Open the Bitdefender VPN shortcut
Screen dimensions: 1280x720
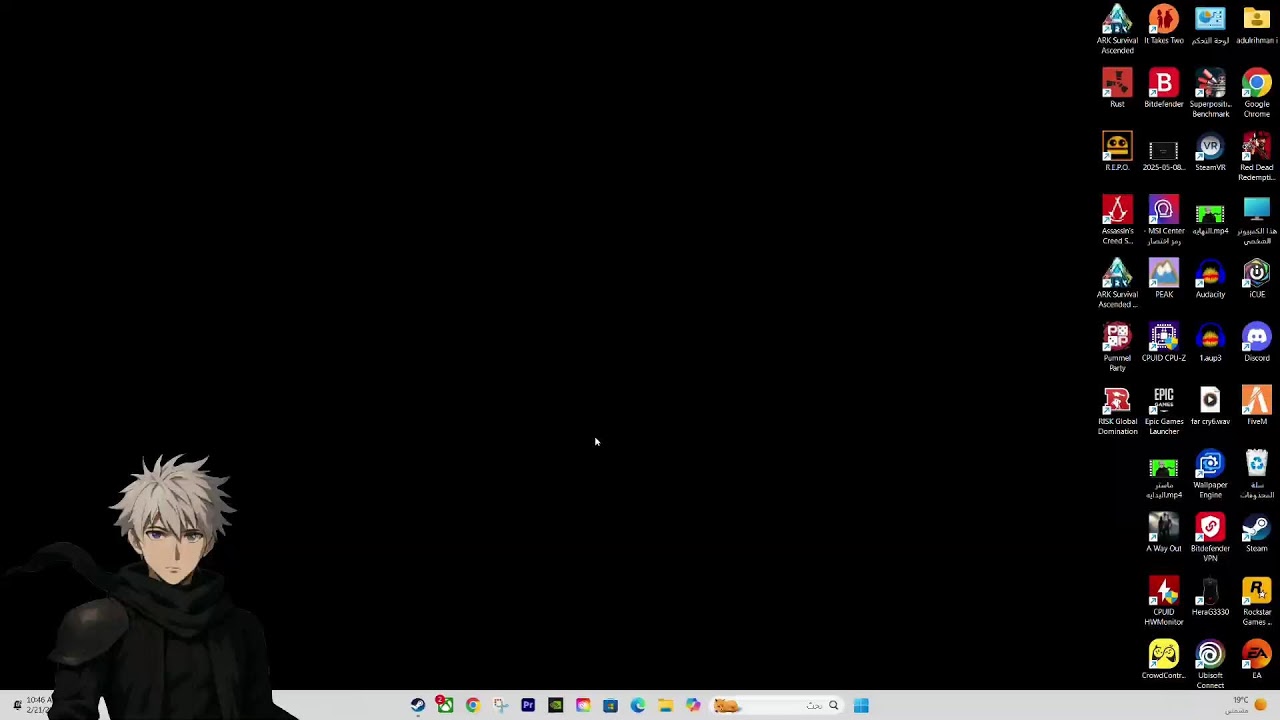1210,538
